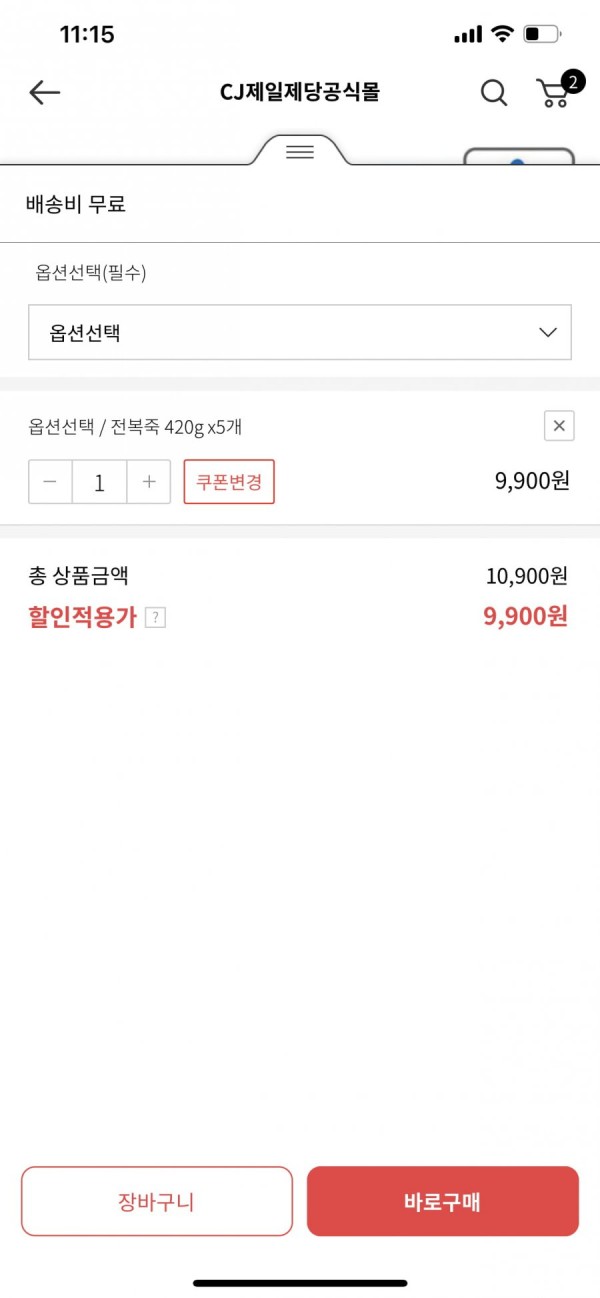600x1298 pixels.
Task: Click the 쿠폰변경 button
Action: pos(229,482)
